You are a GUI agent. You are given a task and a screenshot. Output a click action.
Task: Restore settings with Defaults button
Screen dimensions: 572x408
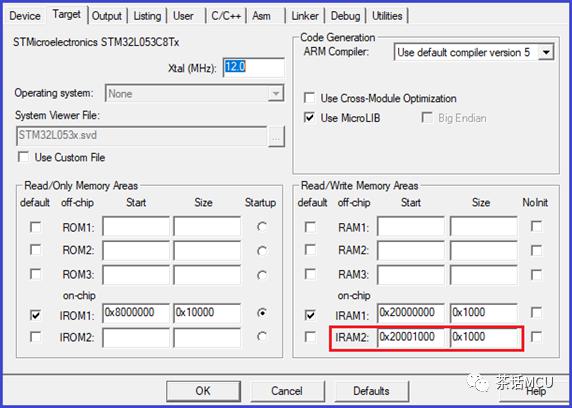(371, 391)
